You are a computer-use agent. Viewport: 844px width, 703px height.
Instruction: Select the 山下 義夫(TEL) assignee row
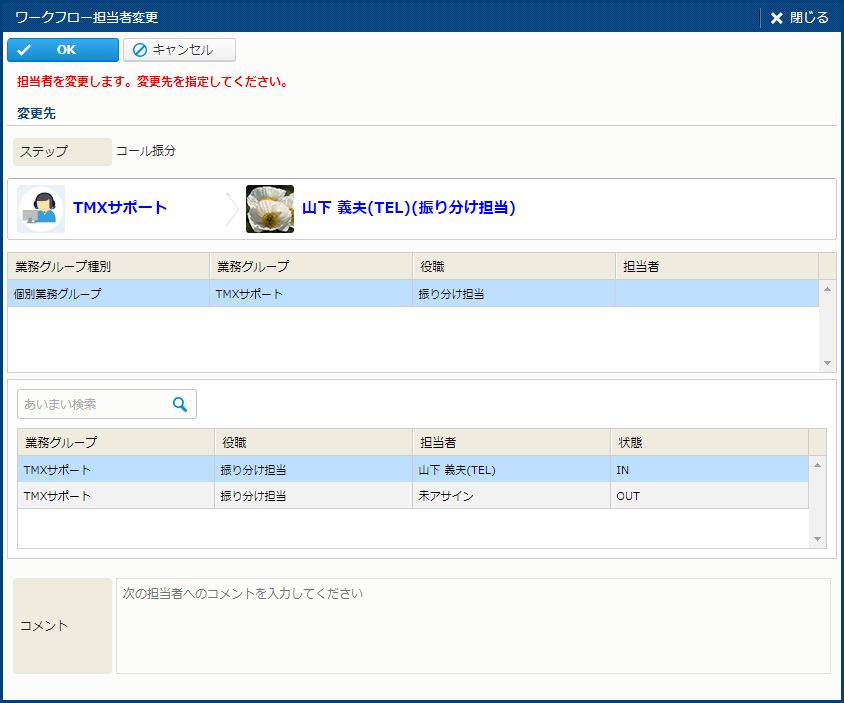tap(455, 470)
